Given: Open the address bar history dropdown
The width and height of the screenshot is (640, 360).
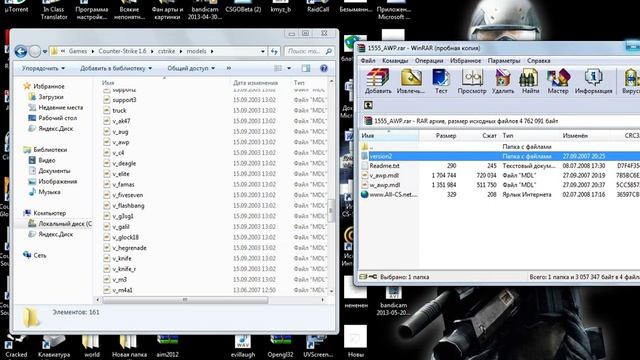Looking at the screenshot, I should coord(262,51).
